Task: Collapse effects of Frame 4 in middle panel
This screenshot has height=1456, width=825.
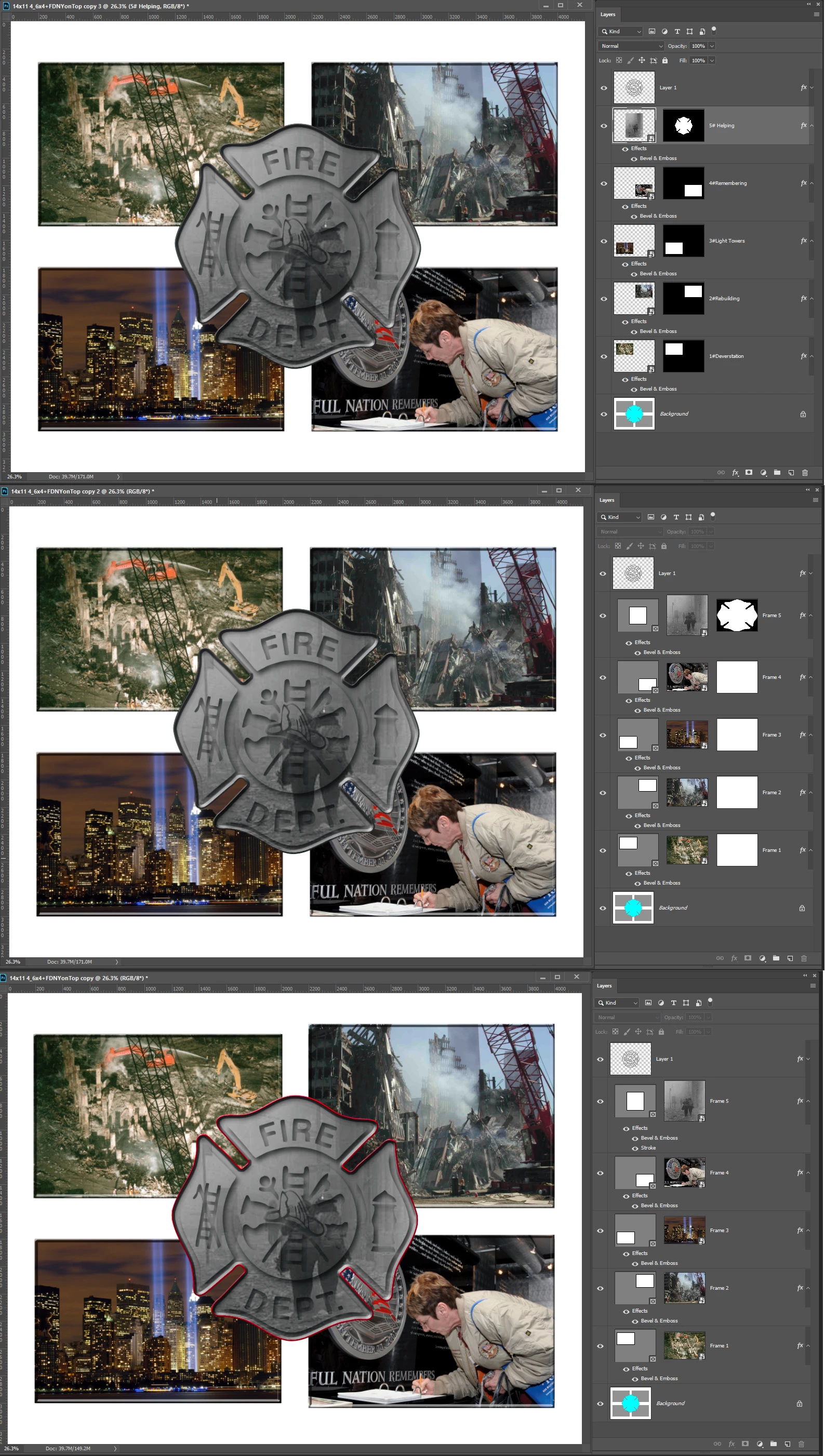Action: coord(810,677)
